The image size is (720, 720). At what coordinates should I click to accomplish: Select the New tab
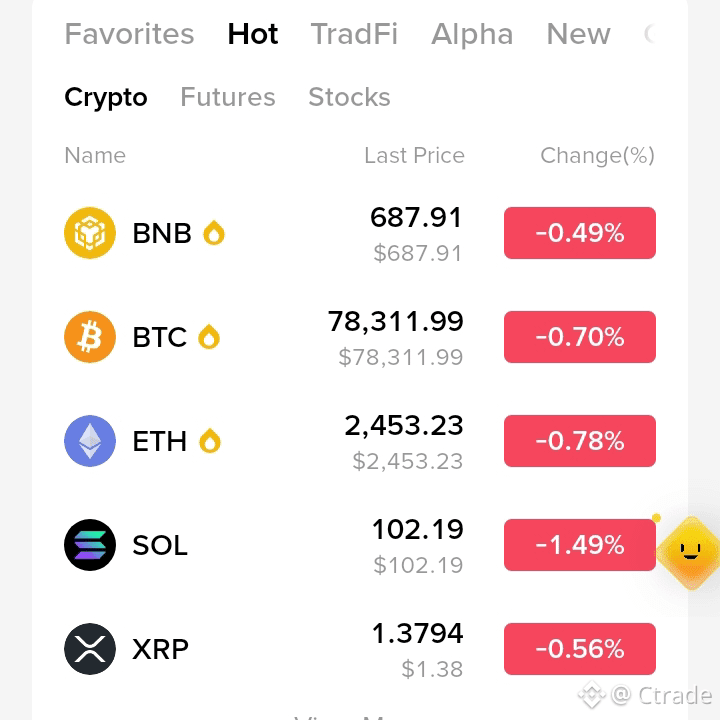[579, 34]
